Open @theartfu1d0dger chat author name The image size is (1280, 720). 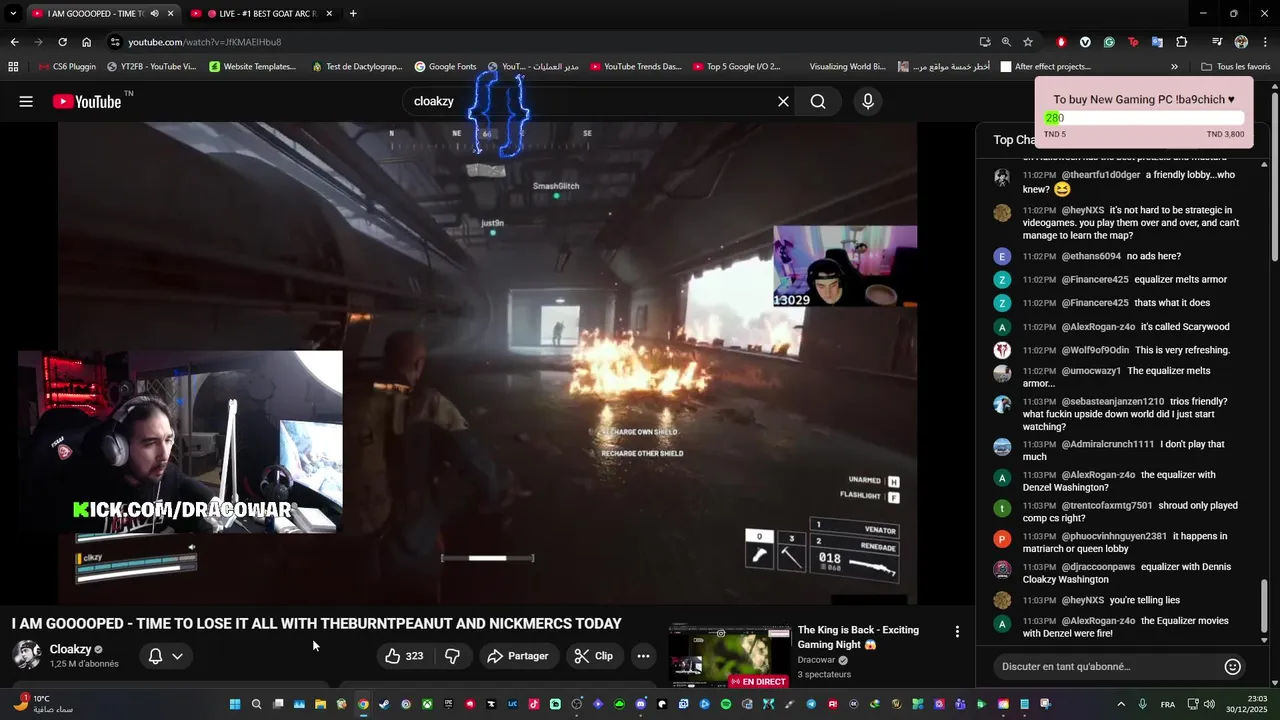coord(1100,175)
